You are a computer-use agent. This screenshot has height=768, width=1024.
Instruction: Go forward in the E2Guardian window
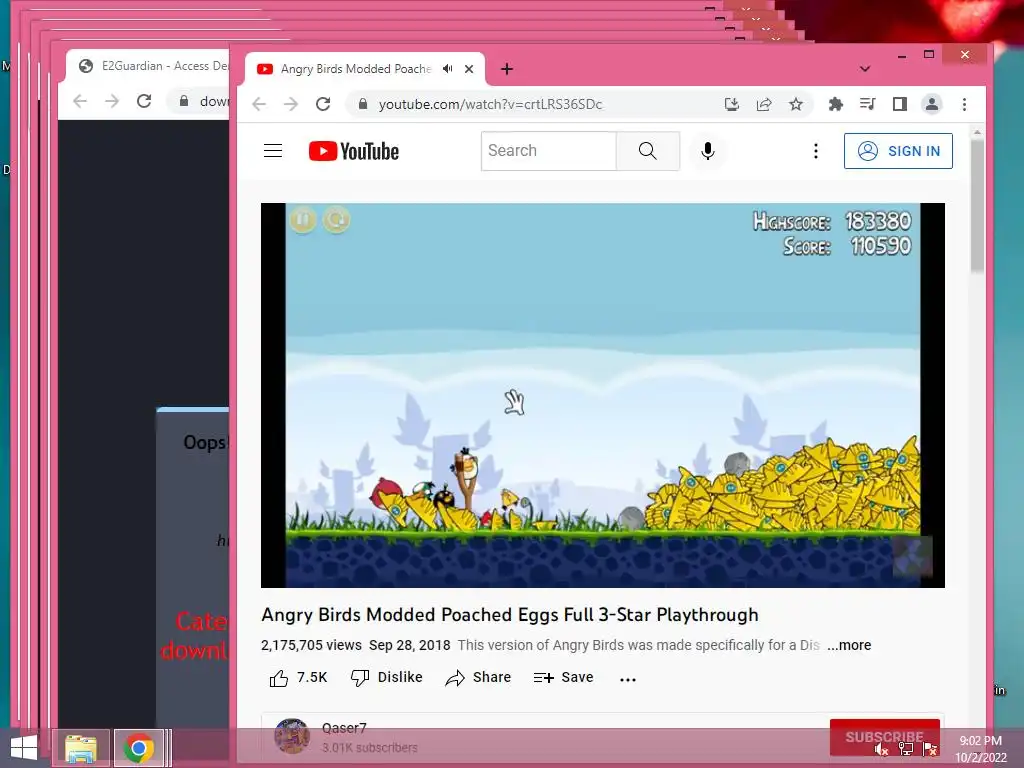point(112,101)
